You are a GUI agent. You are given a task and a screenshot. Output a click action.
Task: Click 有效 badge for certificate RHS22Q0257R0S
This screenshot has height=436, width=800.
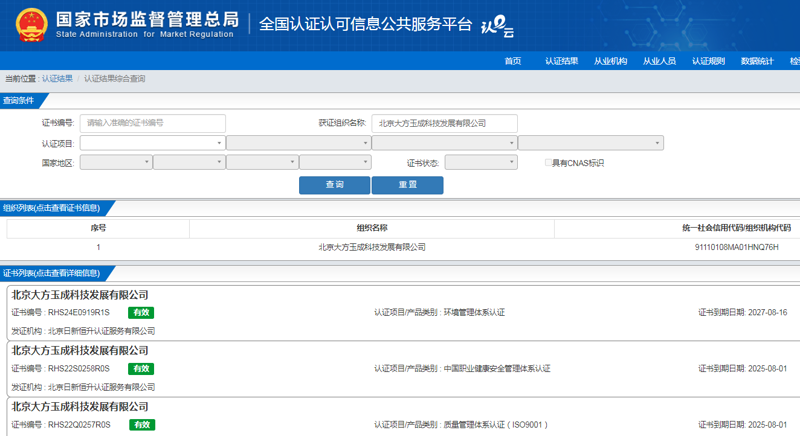[x=141, y=425]
